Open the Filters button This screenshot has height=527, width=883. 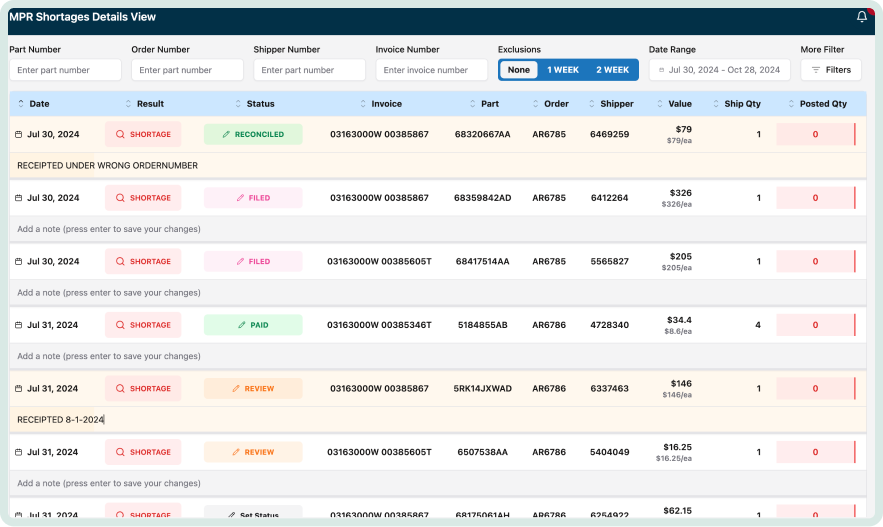point(830,70)
